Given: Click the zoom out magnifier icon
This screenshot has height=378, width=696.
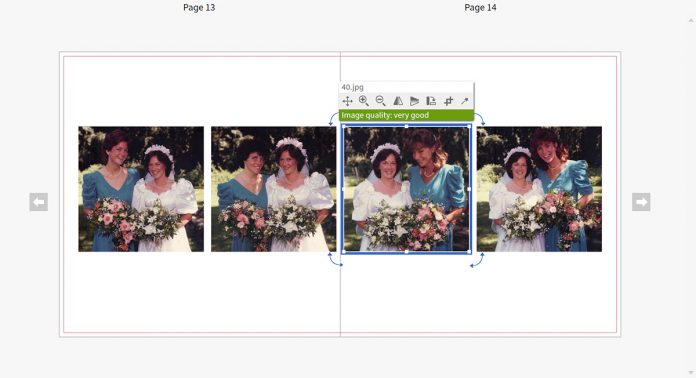Looking at the screenshot, I should tap(380, 101).
